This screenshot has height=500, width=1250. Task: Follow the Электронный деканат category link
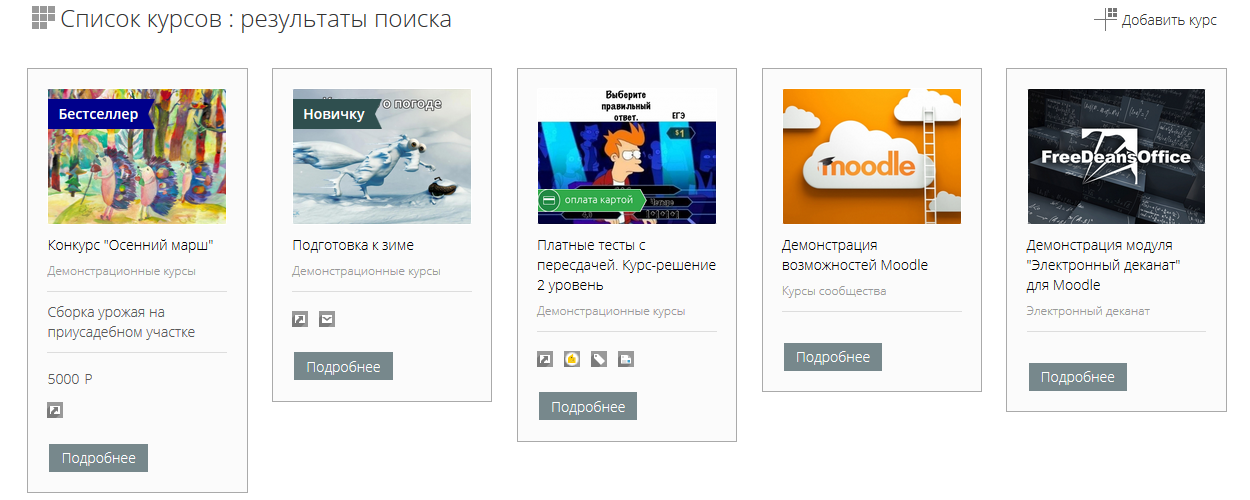[1088, 311]
